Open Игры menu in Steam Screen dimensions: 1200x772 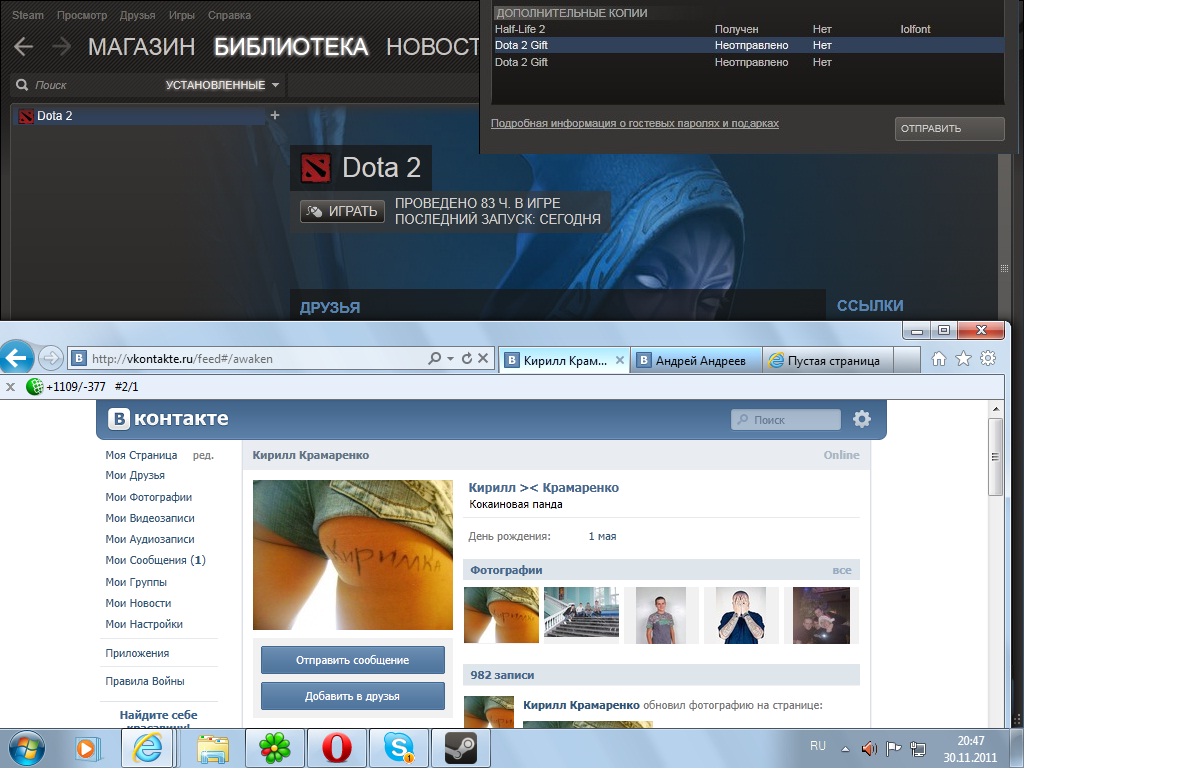[182, 16]
